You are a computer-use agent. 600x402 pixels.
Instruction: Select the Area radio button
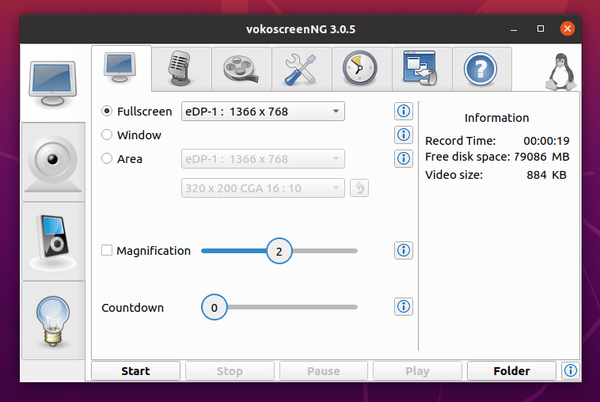click(x=106, y=158)
